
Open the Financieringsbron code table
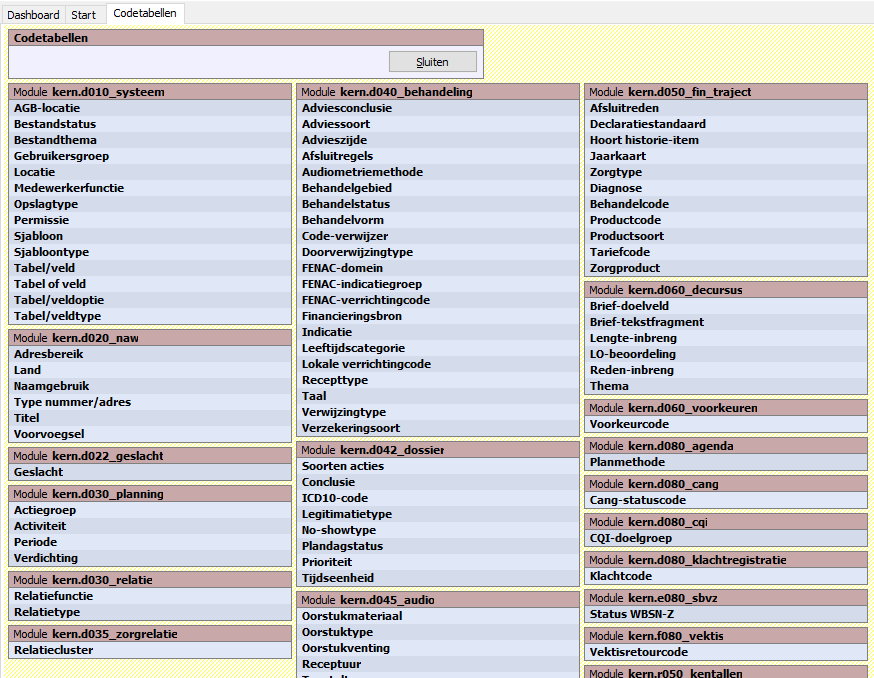pos(352,316)
